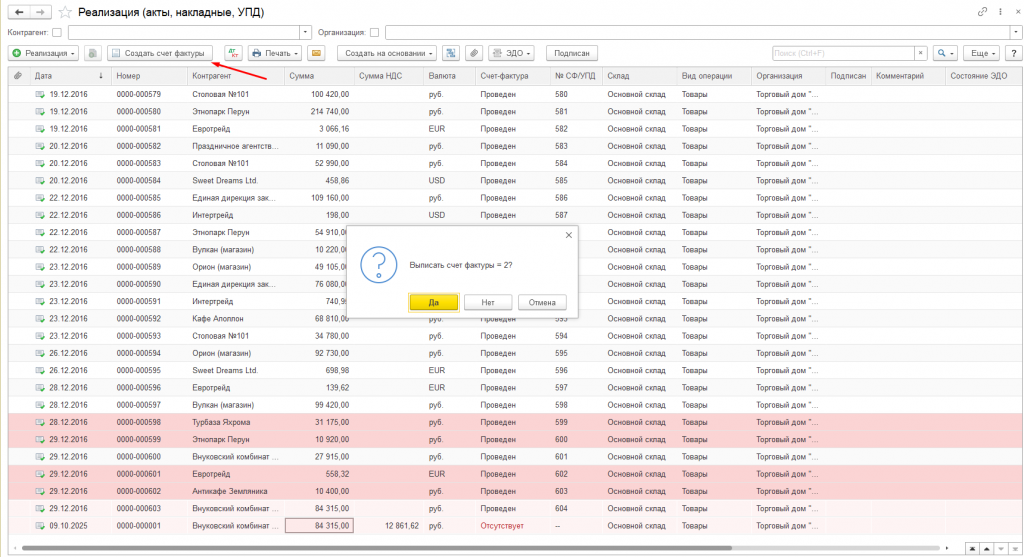
Task: Click the Дт/Кт postings icon
Action: coord(232,53)
